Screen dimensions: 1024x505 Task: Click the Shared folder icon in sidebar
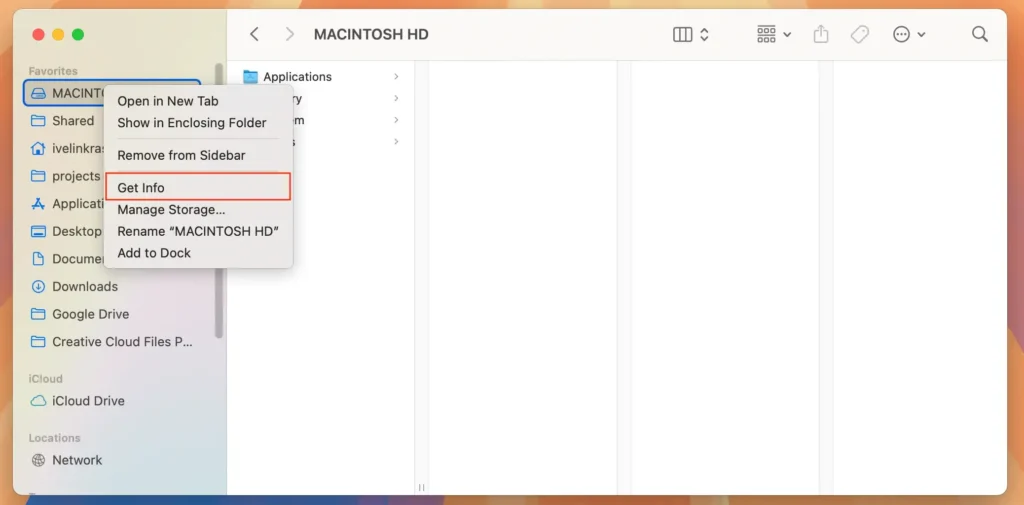pyautogui.click(x=39, y=121)
